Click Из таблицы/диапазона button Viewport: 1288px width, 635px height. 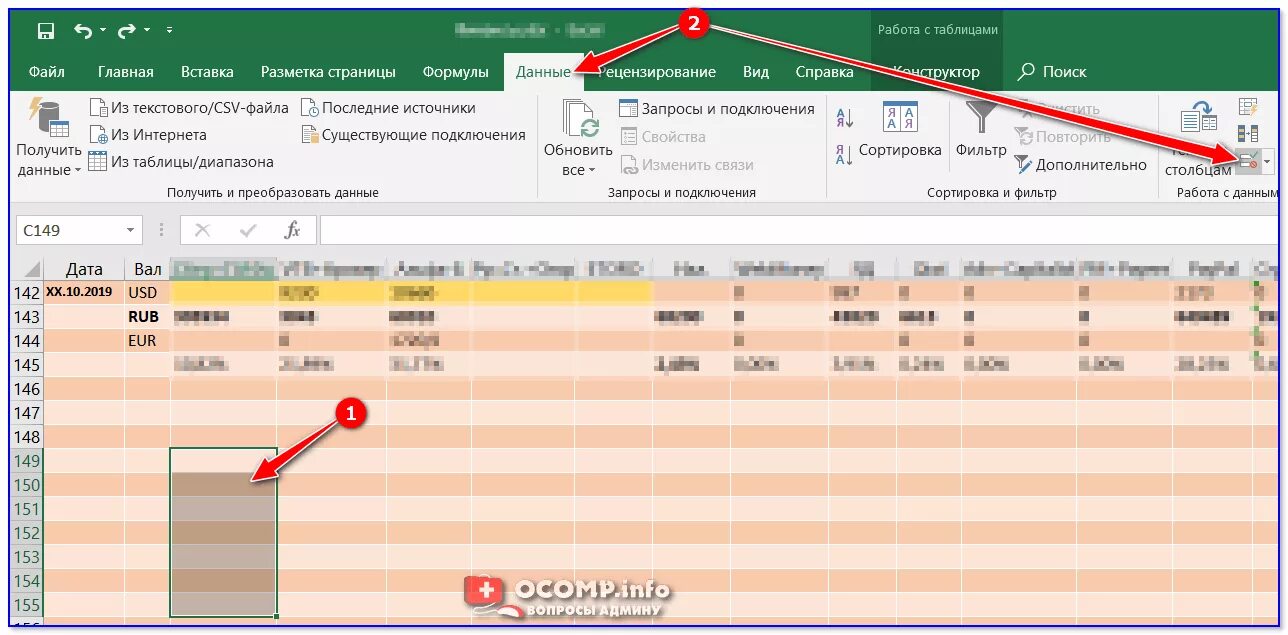pyautogui.click(x=181, y=161)
